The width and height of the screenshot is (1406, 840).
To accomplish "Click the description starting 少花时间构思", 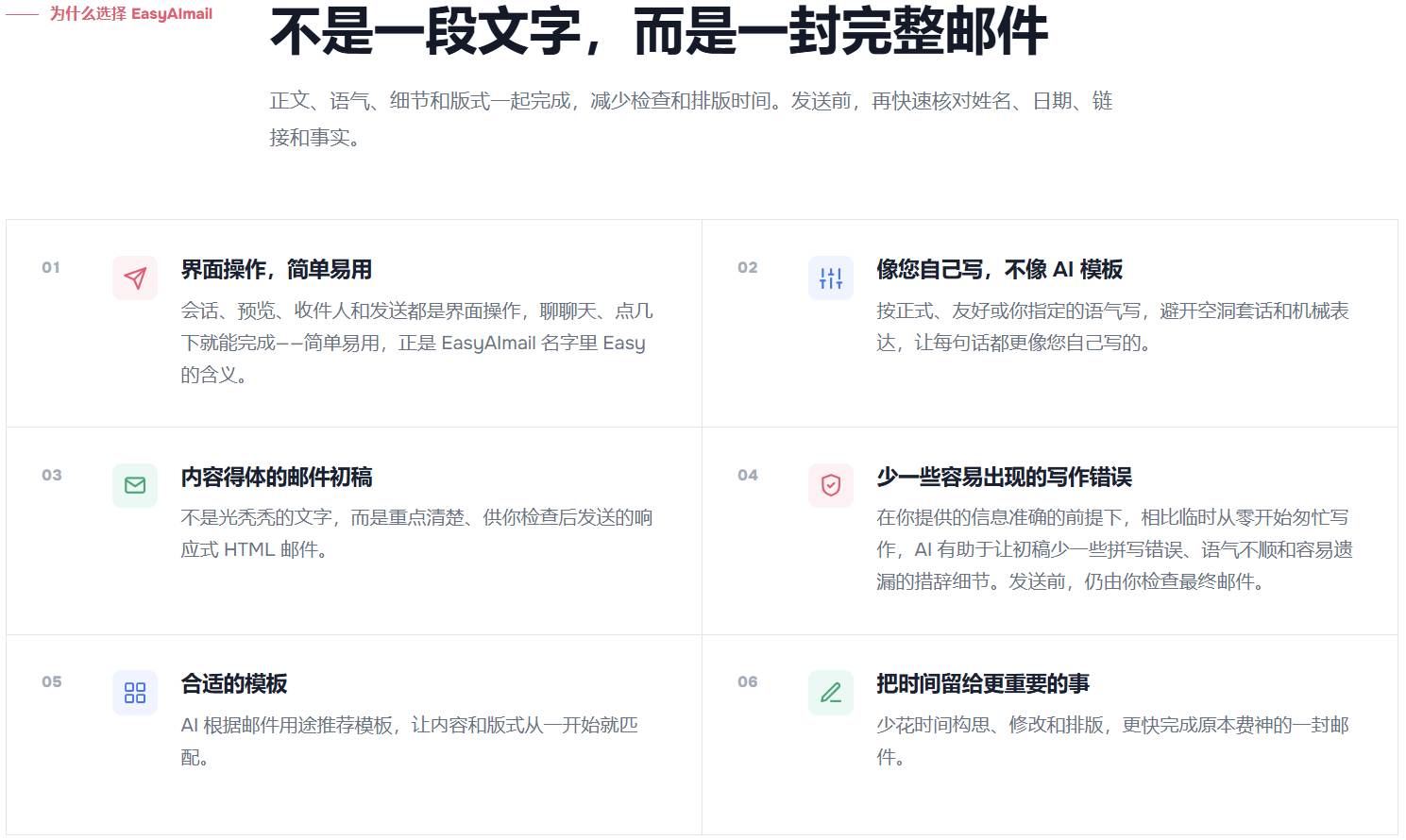I will pos(1112,741).
